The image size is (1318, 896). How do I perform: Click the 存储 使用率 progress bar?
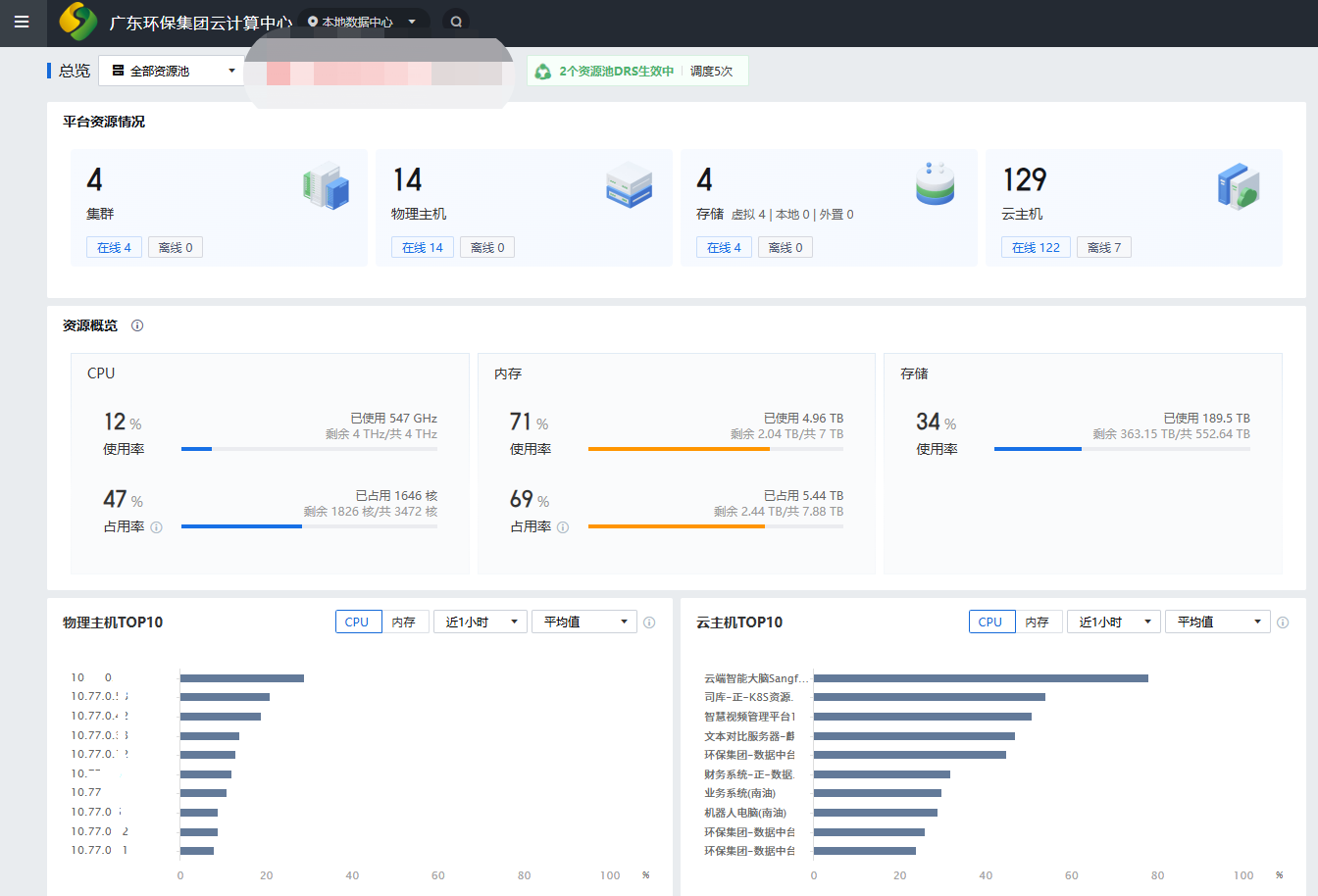1121,449
